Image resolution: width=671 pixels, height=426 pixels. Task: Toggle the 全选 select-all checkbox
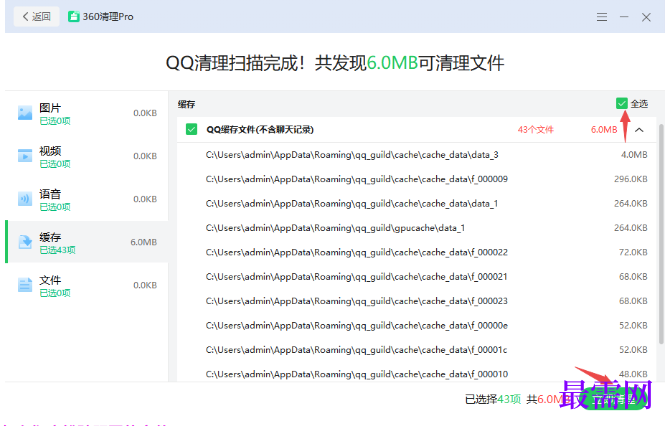[x=621, y=104]
